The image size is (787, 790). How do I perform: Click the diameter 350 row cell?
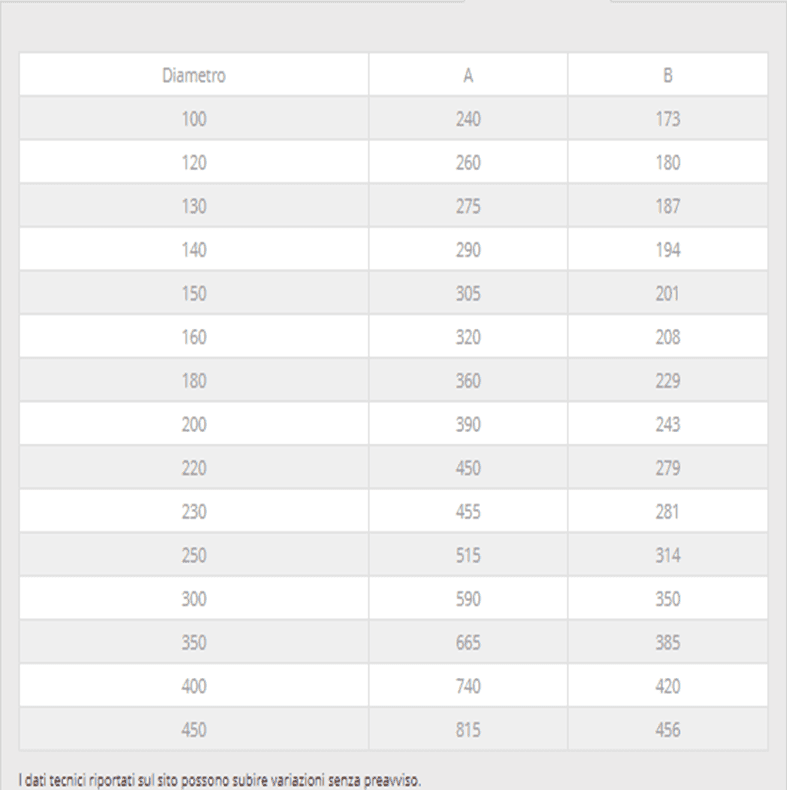pos(194,642)
